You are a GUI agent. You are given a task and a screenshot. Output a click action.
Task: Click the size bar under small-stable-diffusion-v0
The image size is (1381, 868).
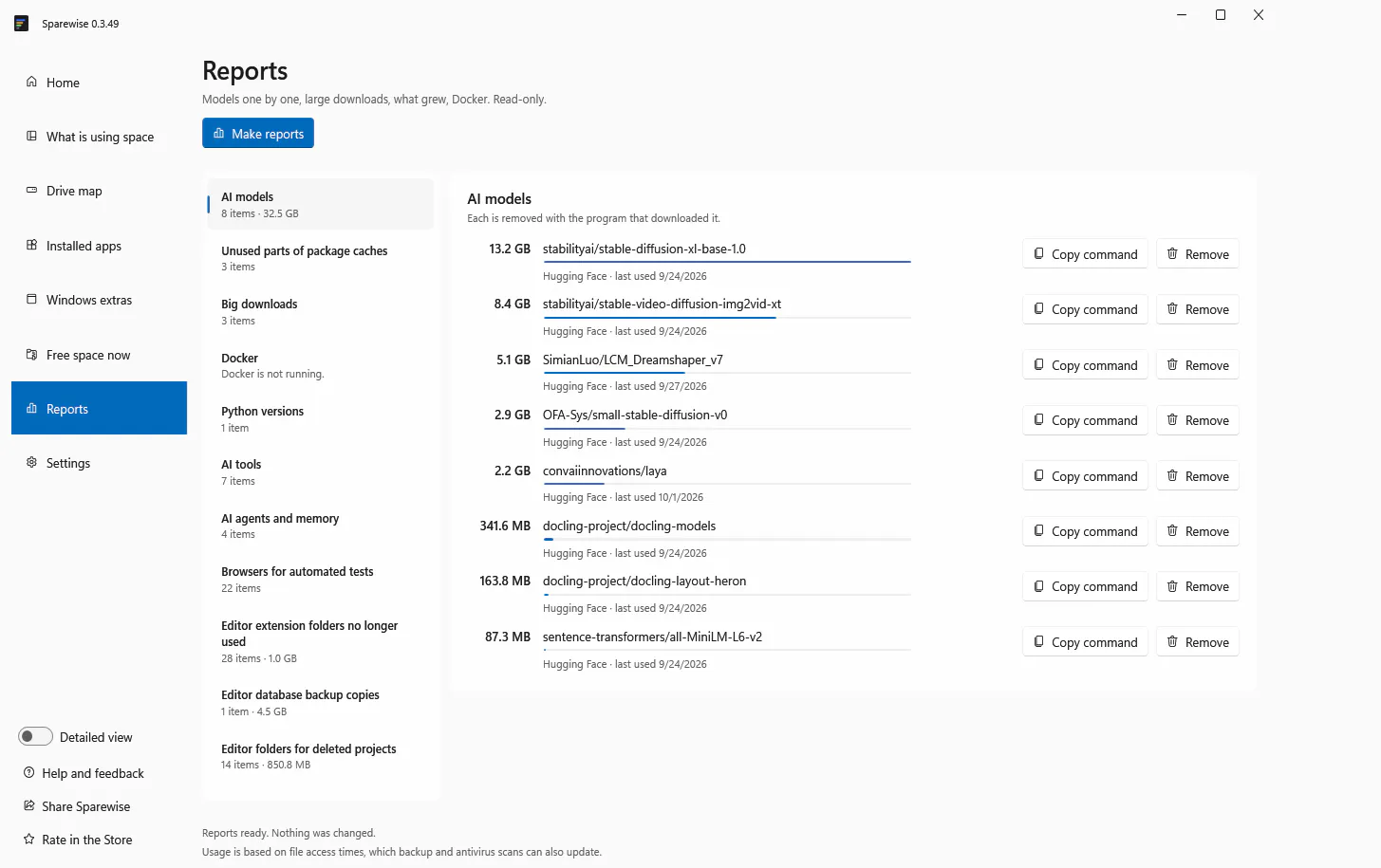(727, 428)
